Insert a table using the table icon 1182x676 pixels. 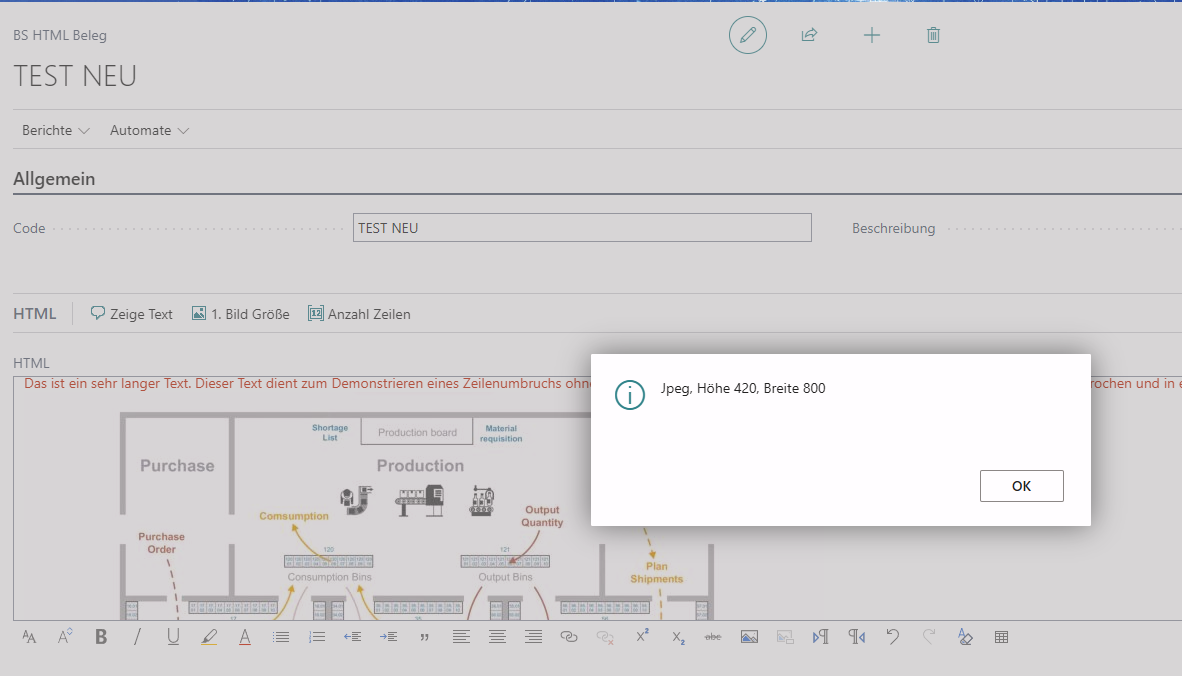coord(1001,636)
